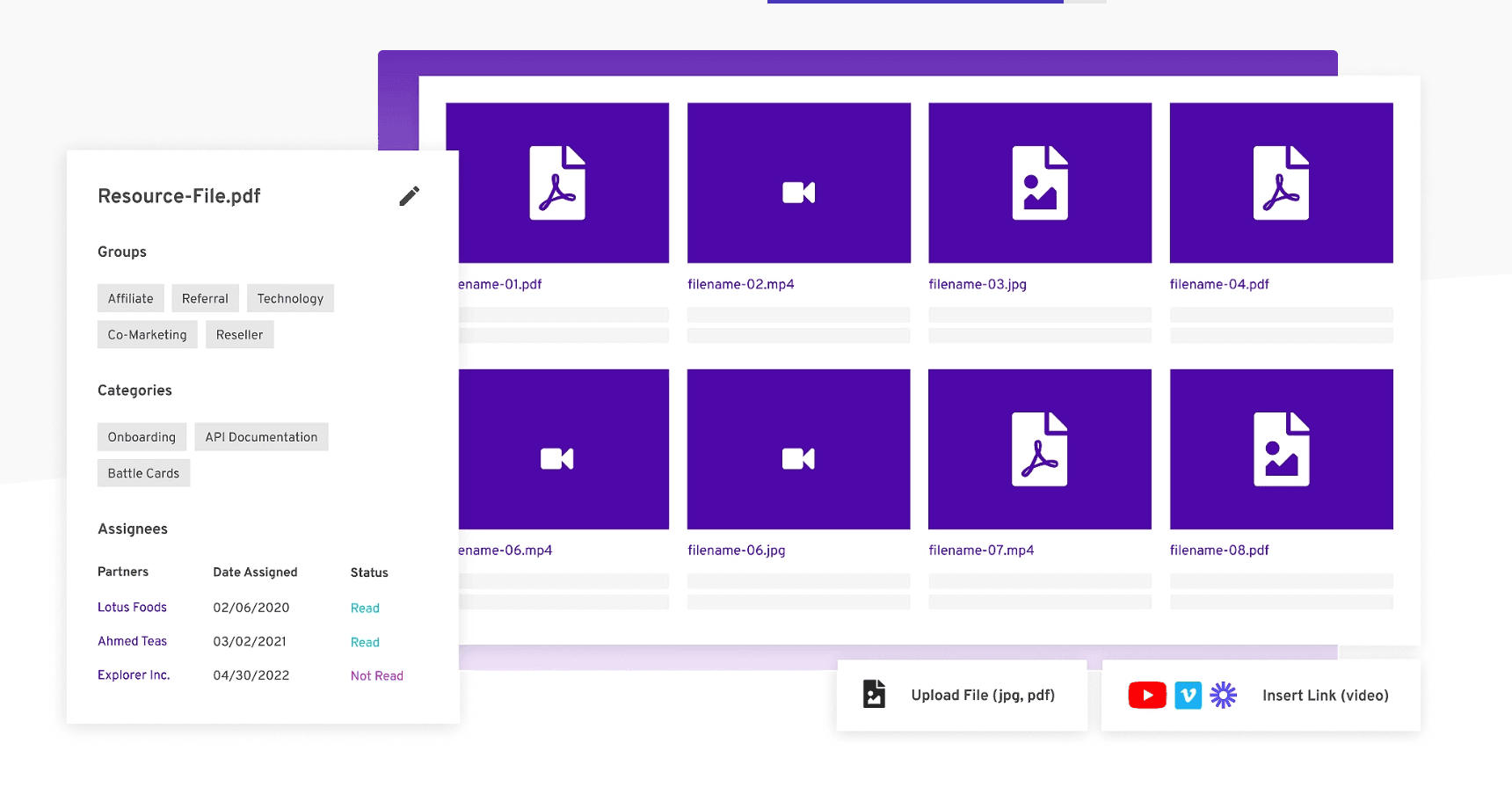Open filename-03.jpg file name

click(x=978, y=284)
